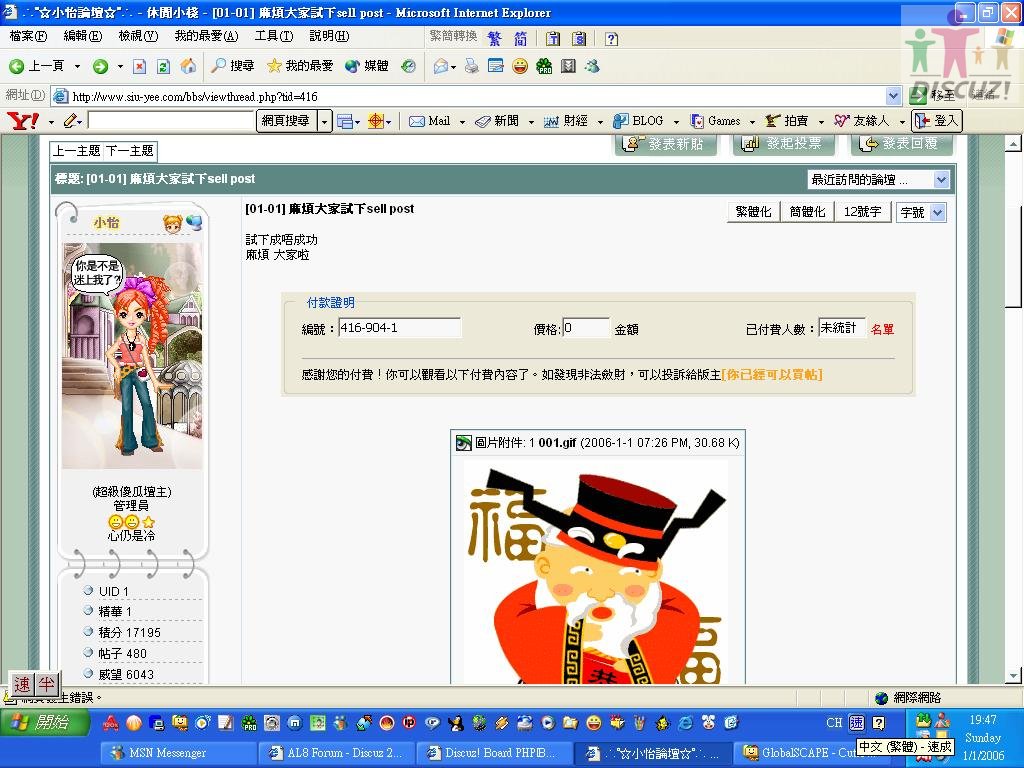Screen dimensions: 1024x768
Task: Click the help question mark toolbar icon
Action: [x=611, y=39]
